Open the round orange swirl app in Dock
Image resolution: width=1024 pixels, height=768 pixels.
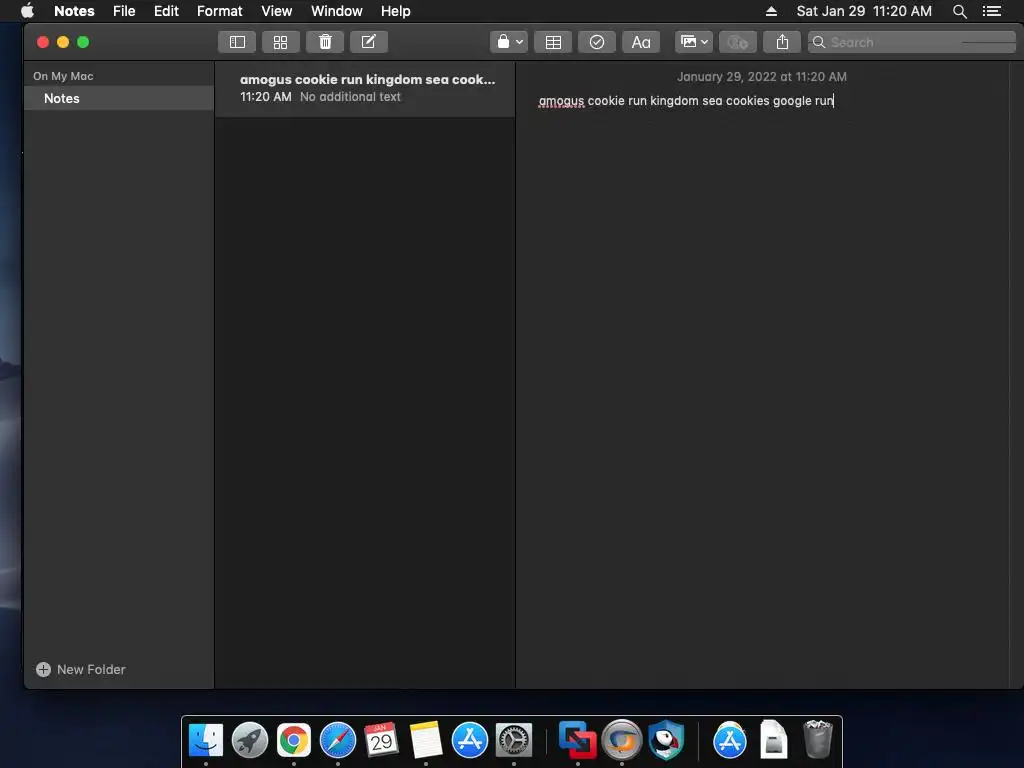coord(622,741)
